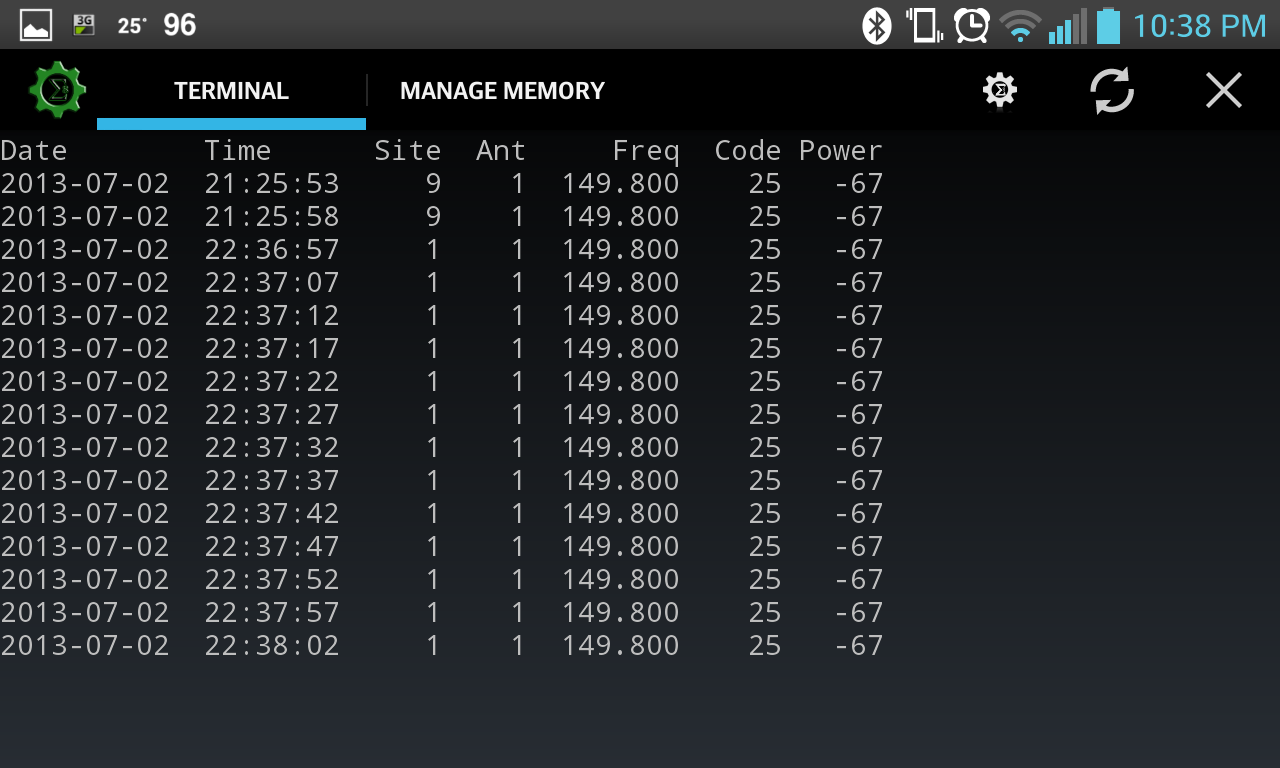Tap the 10:38 PM clock

1199,26
